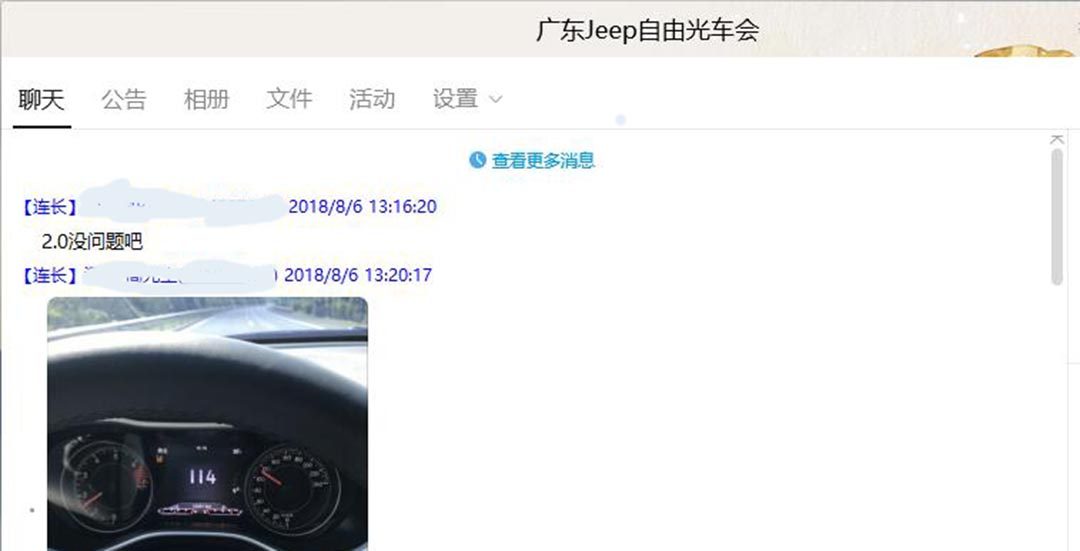Click the chat vertical scrollbar thumb
This screenshot has width=1080, height=551.
coord(1057,217)
